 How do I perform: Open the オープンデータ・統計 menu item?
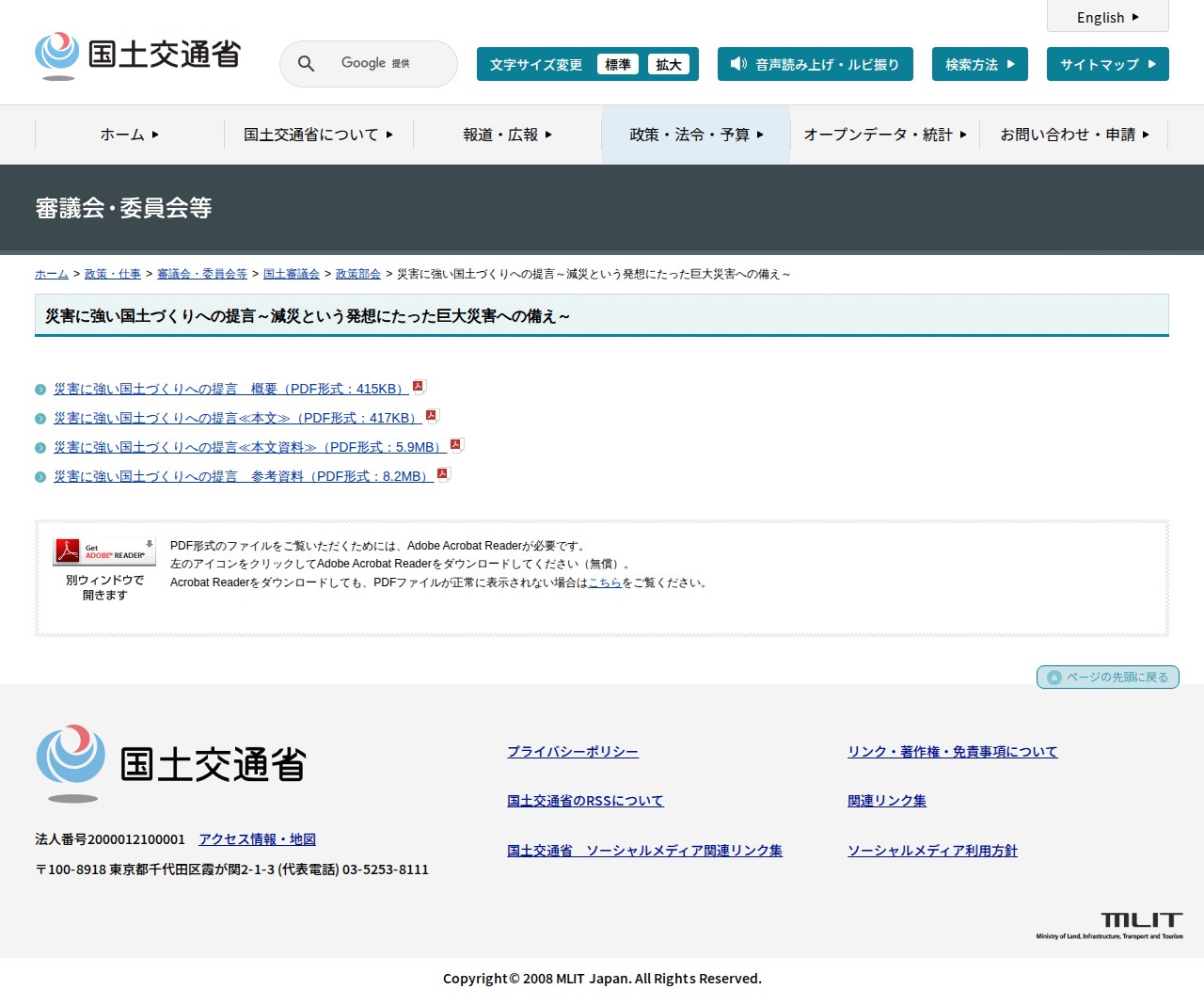point(885,135)
